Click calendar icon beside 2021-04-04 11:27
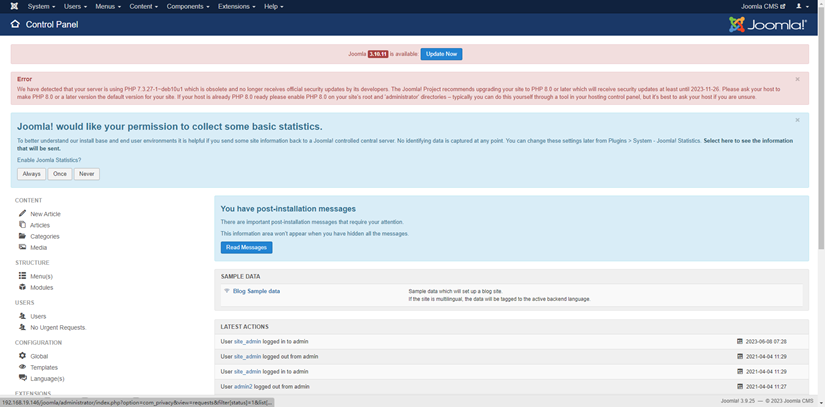The image size is (825, 407). 740,386
